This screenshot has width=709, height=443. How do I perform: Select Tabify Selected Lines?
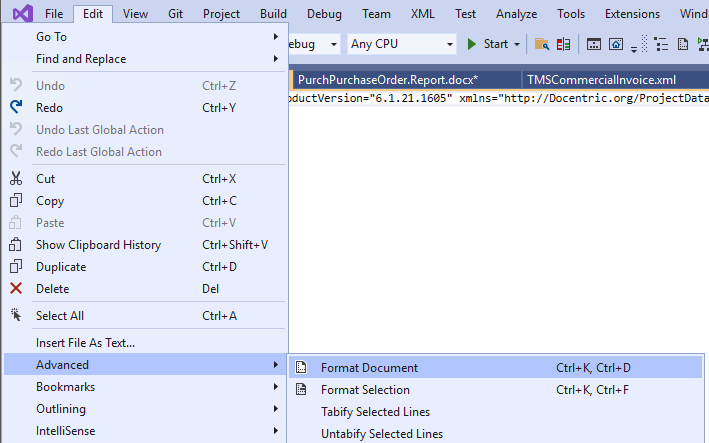click(375, 412)
